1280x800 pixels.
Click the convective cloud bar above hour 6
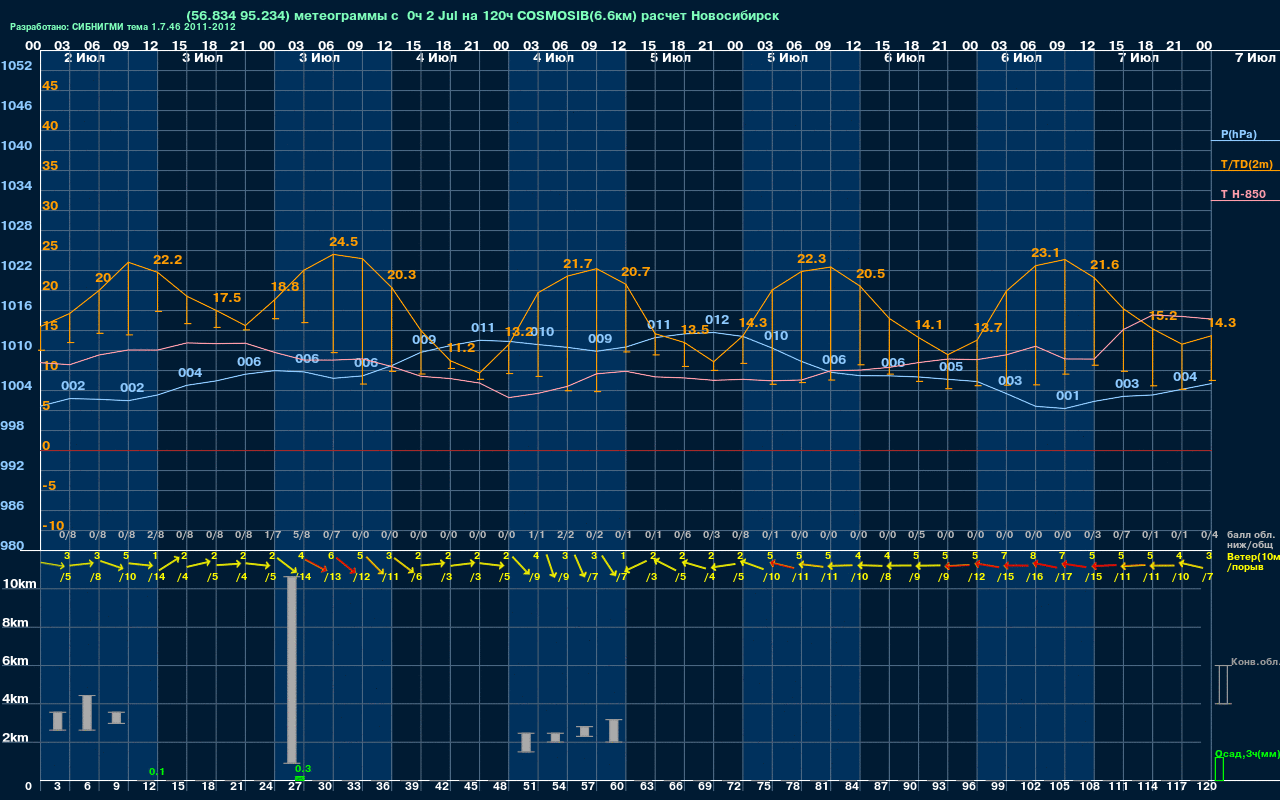point(87,713)
